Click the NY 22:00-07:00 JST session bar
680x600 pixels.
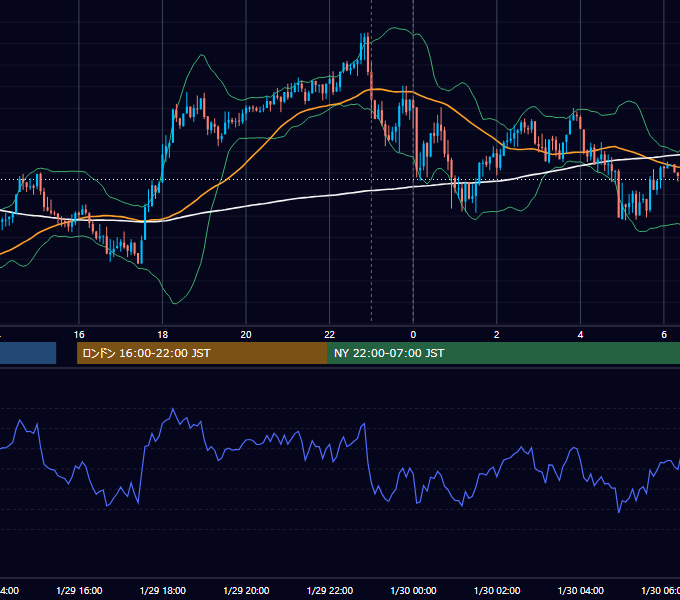coord(503,353)
